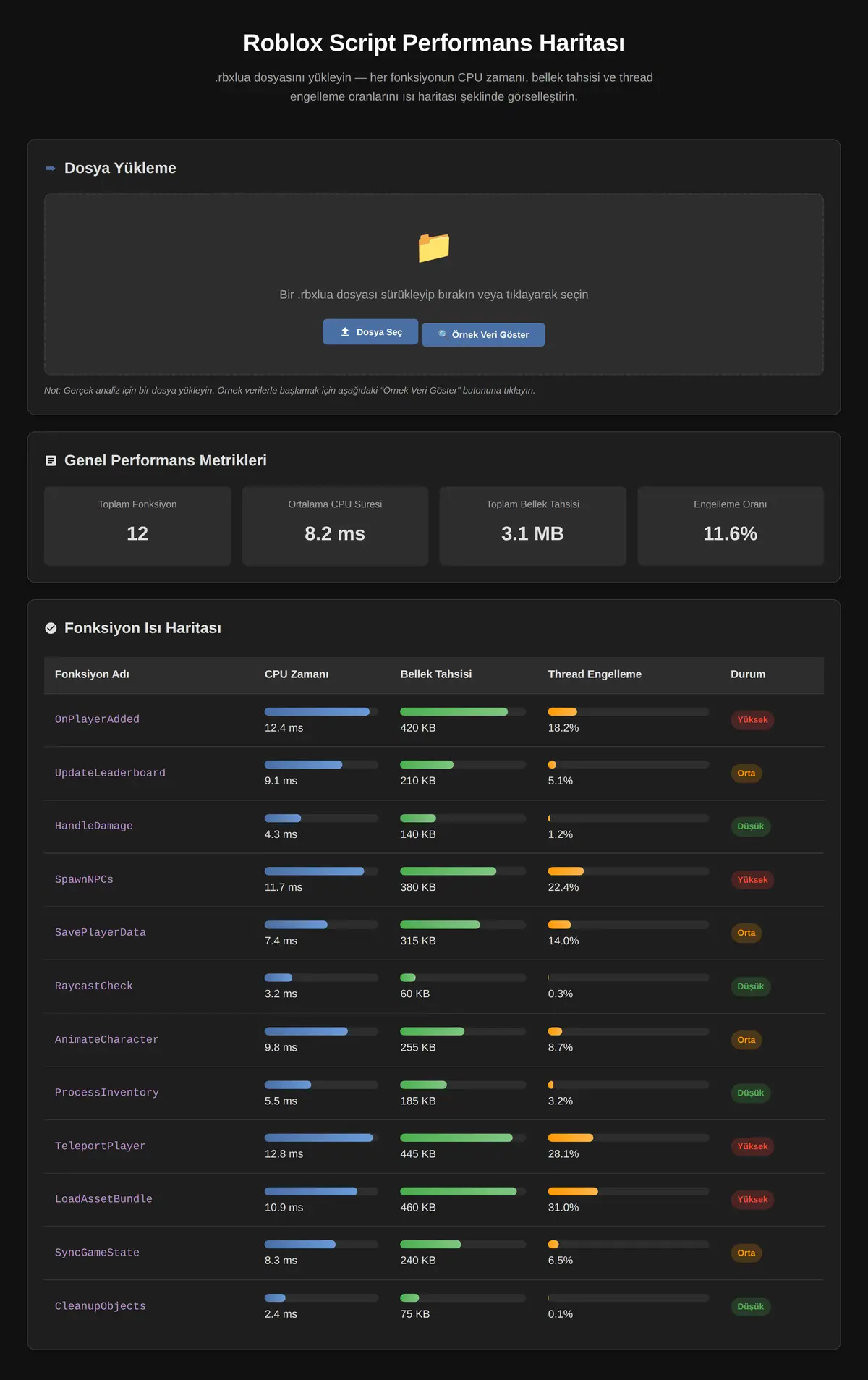Click the Genel Performans Metrikleri list icon

(51, 461)
